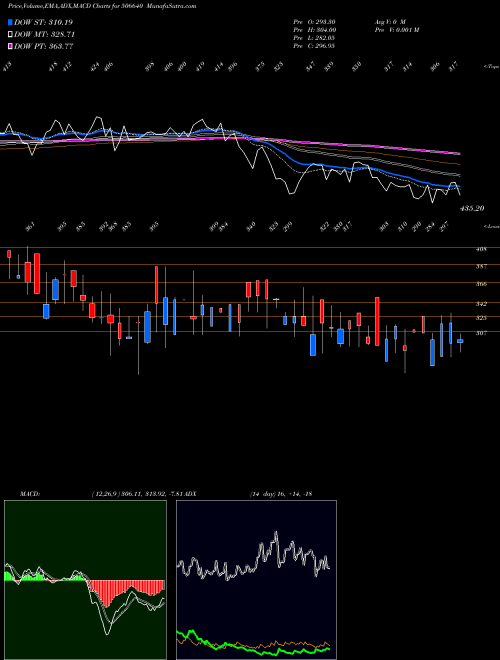
Task: Click the 342 price level label
Action: coord(481,304)
